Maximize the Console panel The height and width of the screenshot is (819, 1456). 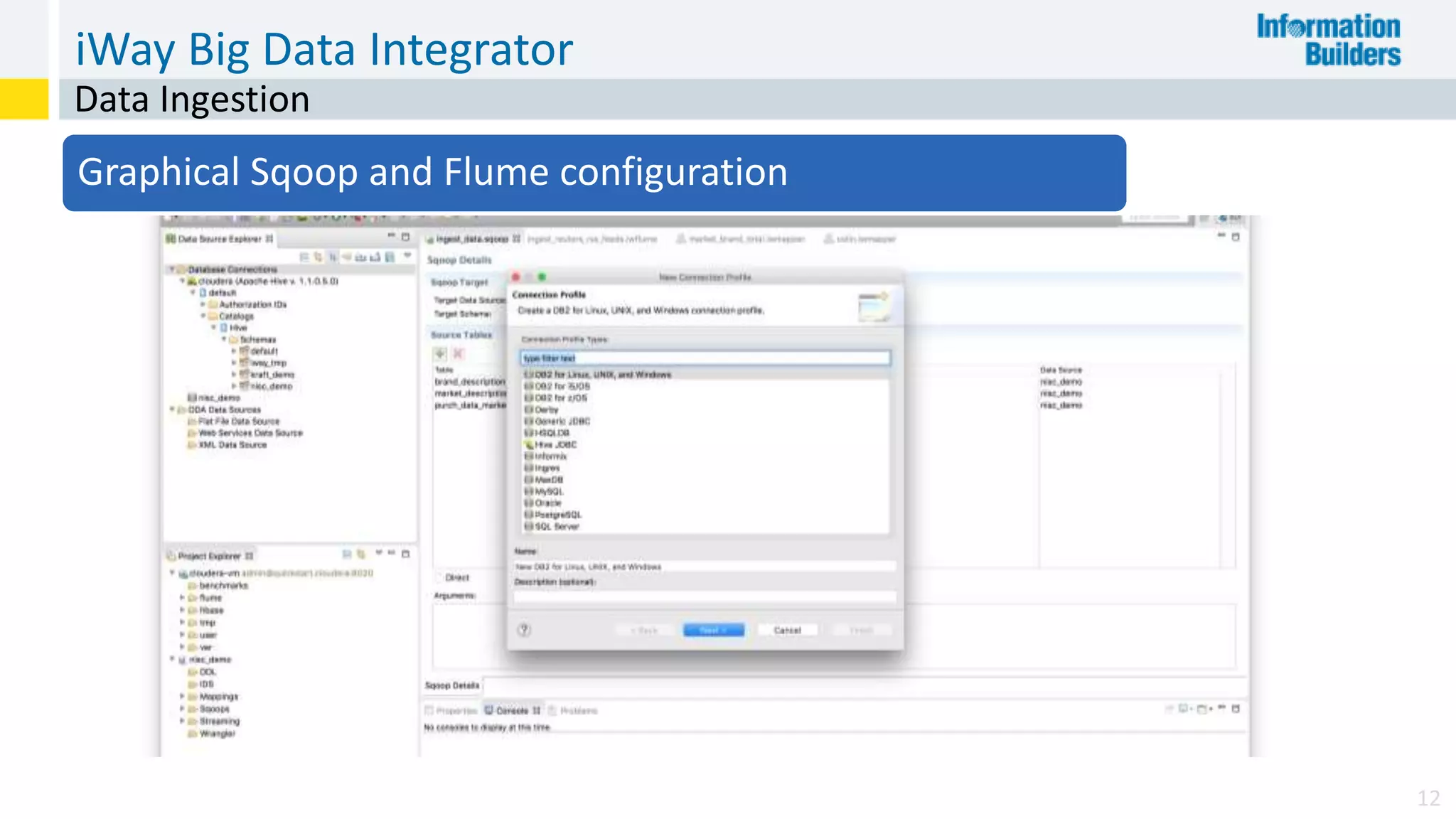[x=1236, y=709]
